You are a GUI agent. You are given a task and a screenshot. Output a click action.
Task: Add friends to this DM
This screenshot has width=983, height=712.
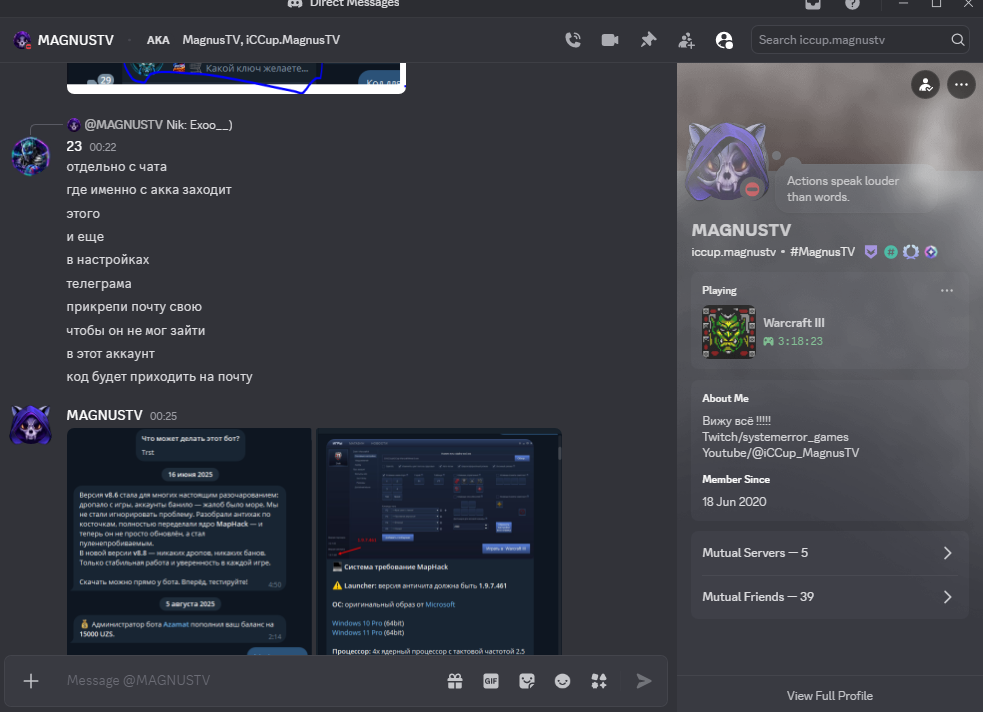click(x=686, y=41)
